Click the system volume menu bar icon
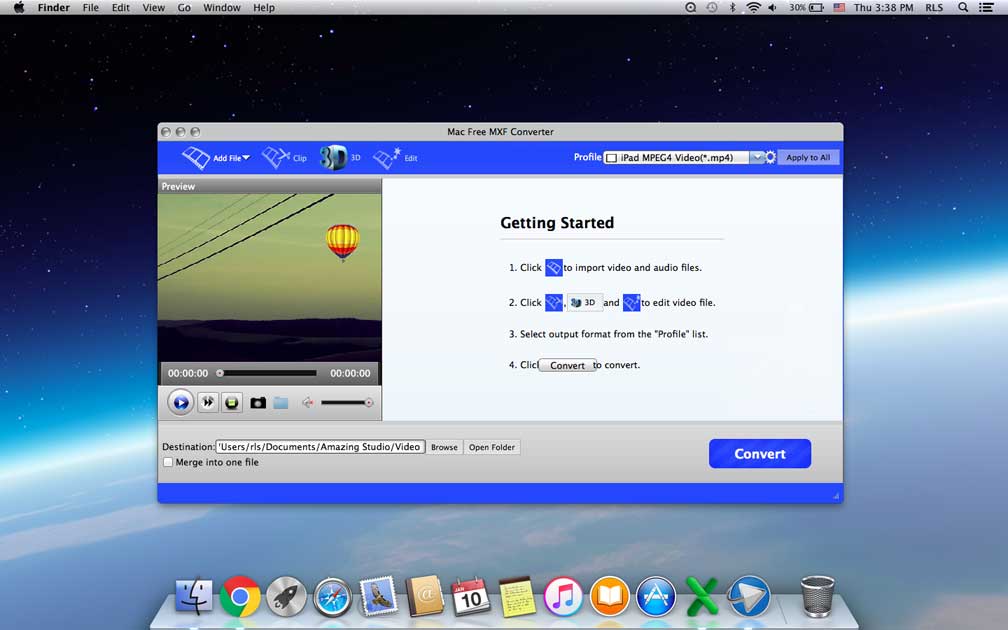The image size is (1008, 630). 772,8
